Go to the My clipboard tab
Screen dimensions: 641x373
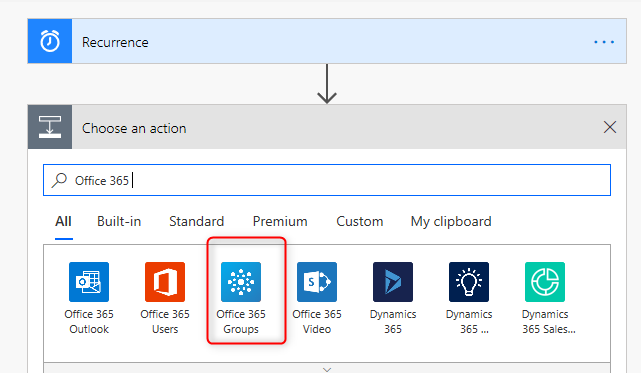click(x=451, y=221)
